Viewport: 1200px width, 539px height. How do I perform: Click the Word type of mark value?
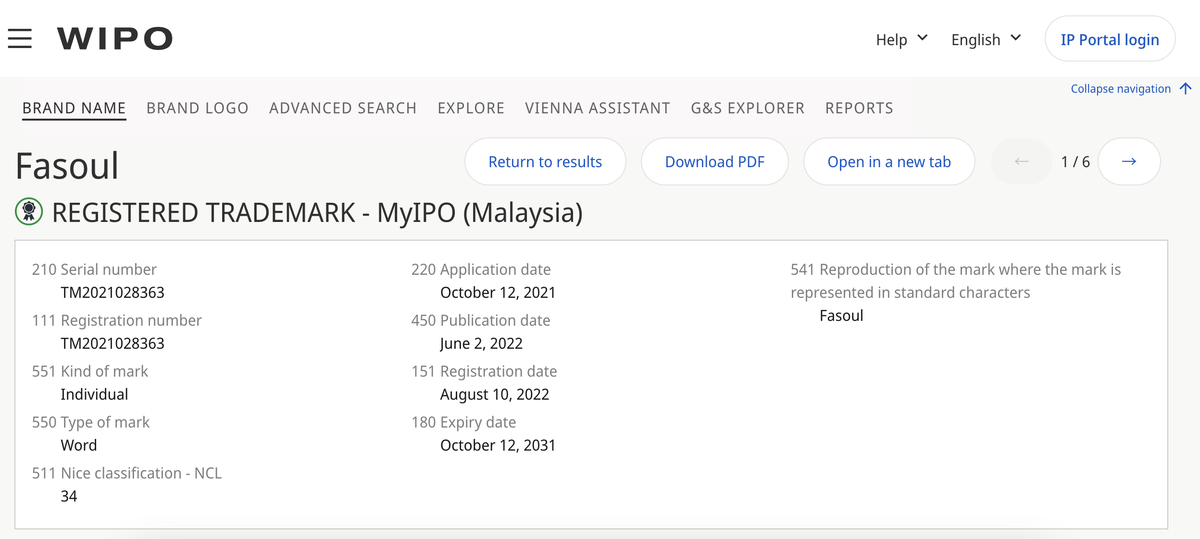tap(79, 445)
